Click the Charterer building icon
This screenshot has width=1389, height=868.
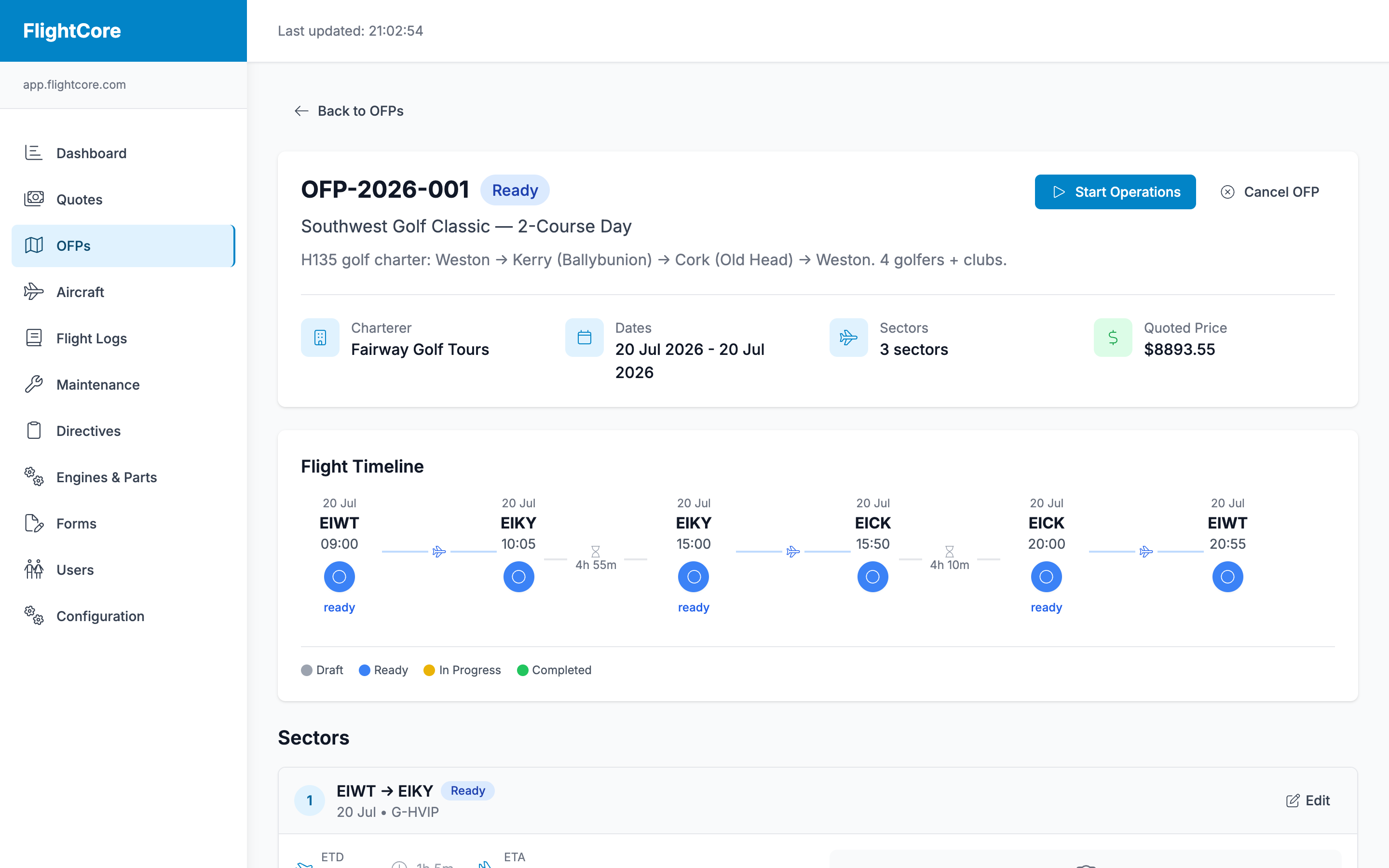tap(320, 338)
